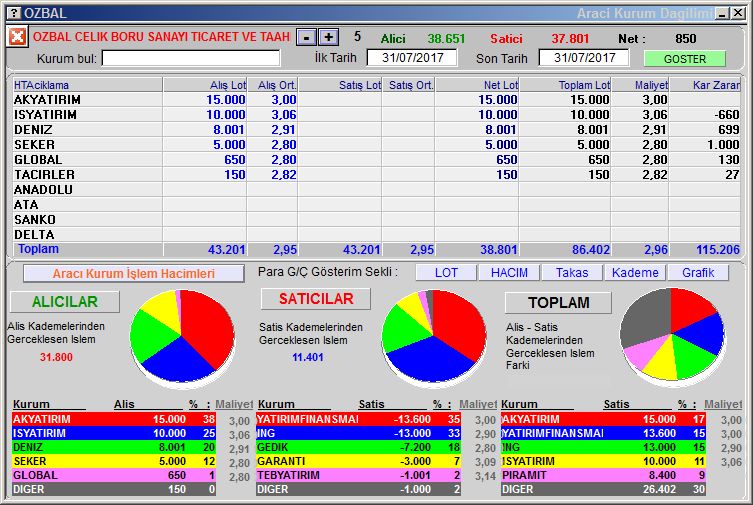Viewport: 753px width, 505px height.
Task: Click pink GLOBAL row in buyers list
Action: click(x=114, y=475)
